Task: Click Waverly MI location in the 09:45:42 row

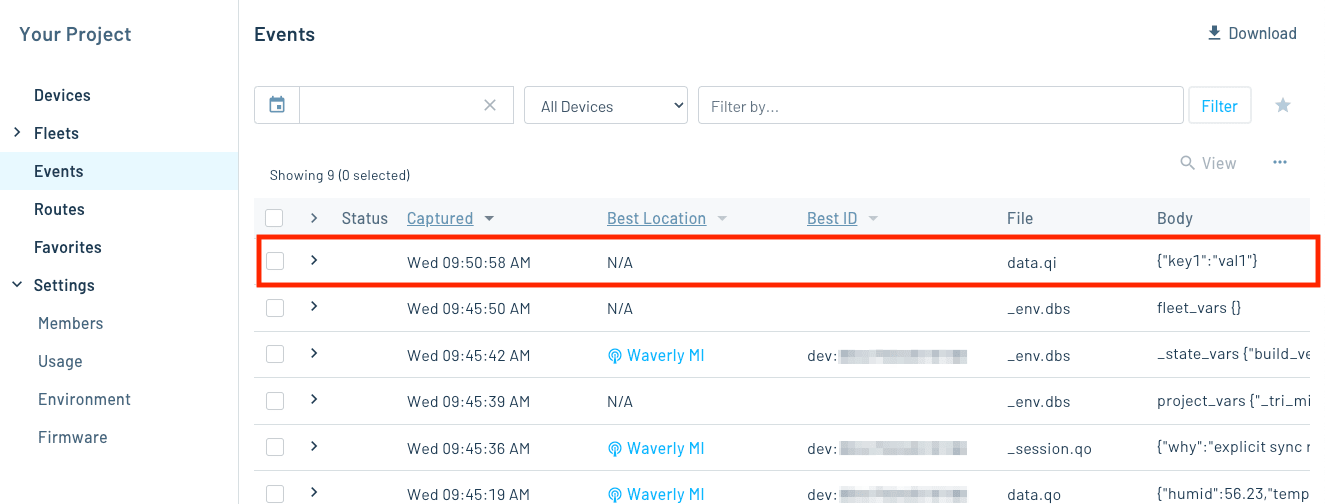Action: coord(656,355)
